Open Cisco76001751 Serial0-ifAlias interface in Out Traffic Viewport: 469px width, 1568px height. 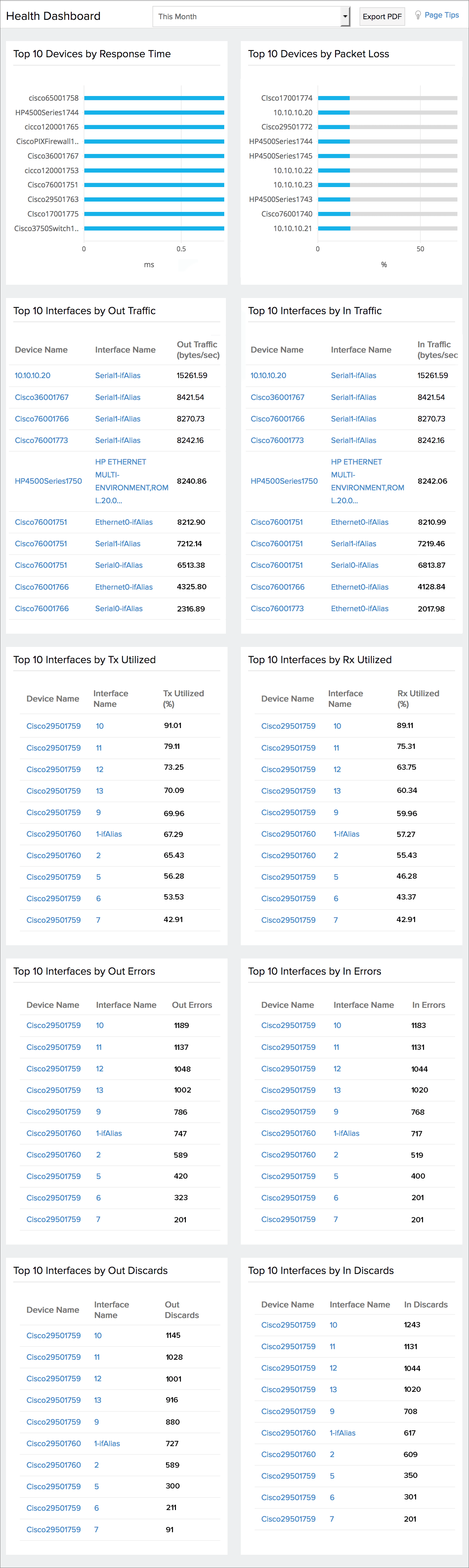click(119, 565)
